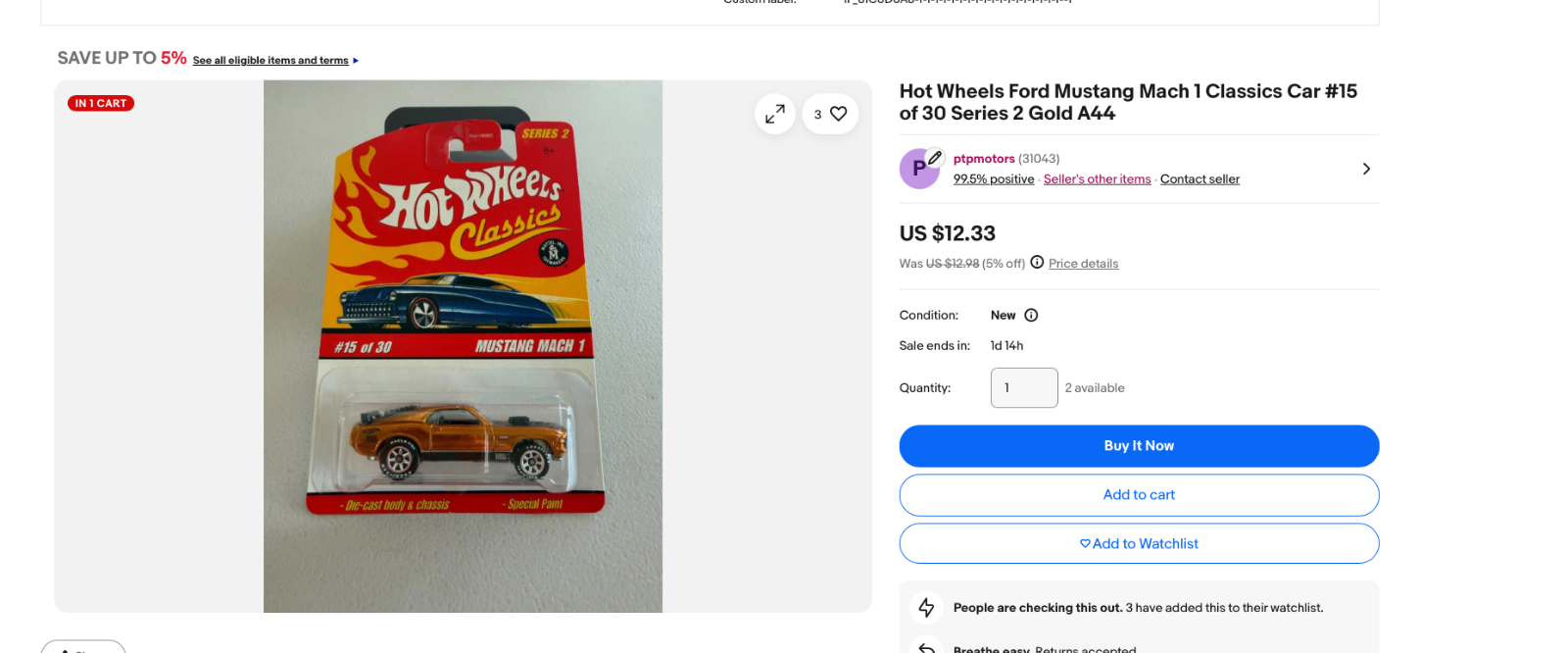Image resolution: width=1568 pixels, height=653 pixels.
Task: Open Seller's other items
Action: coord(1097,178)
